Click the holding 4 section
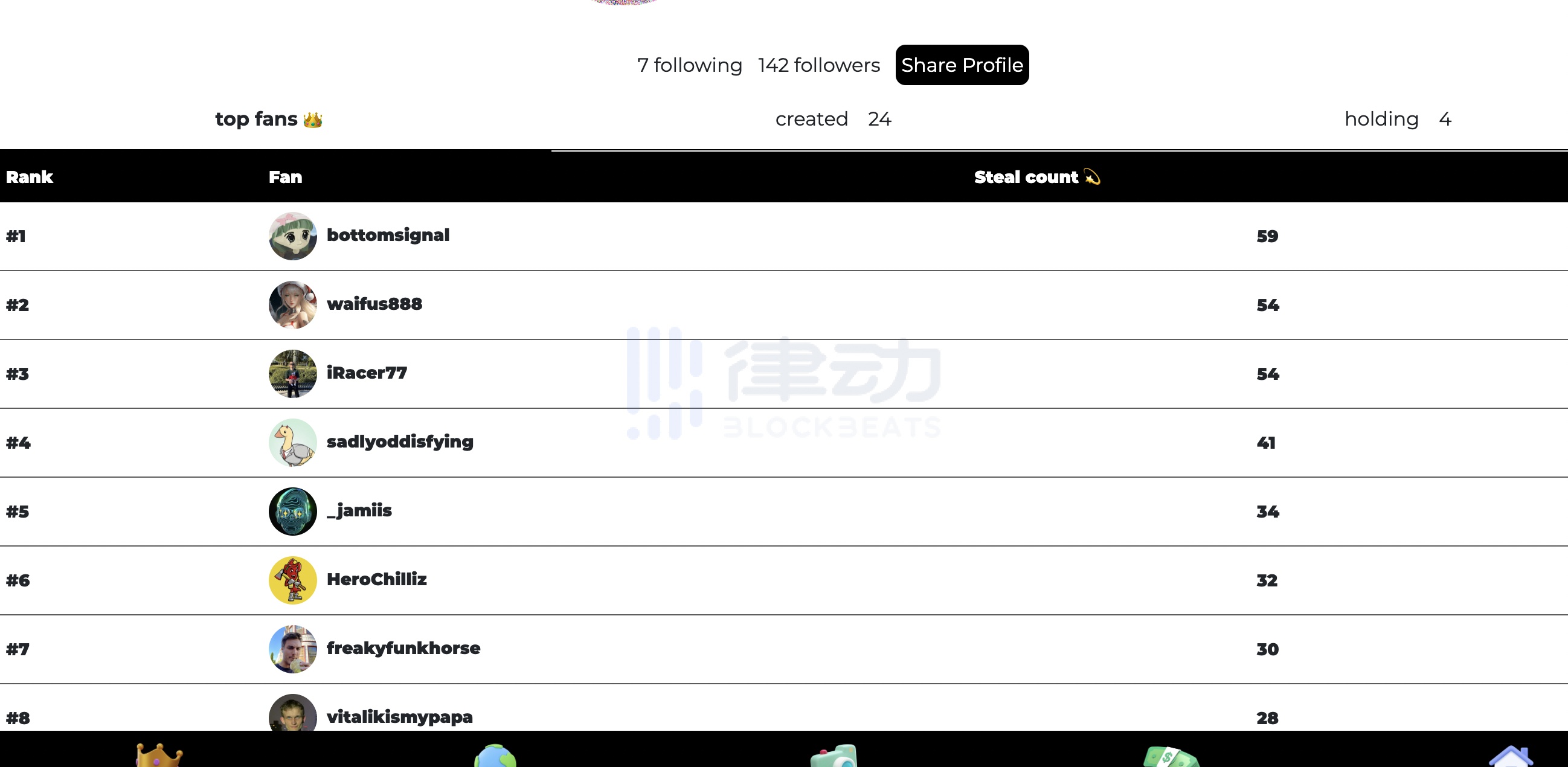The image size is (1568, 767). point(1396,119)
